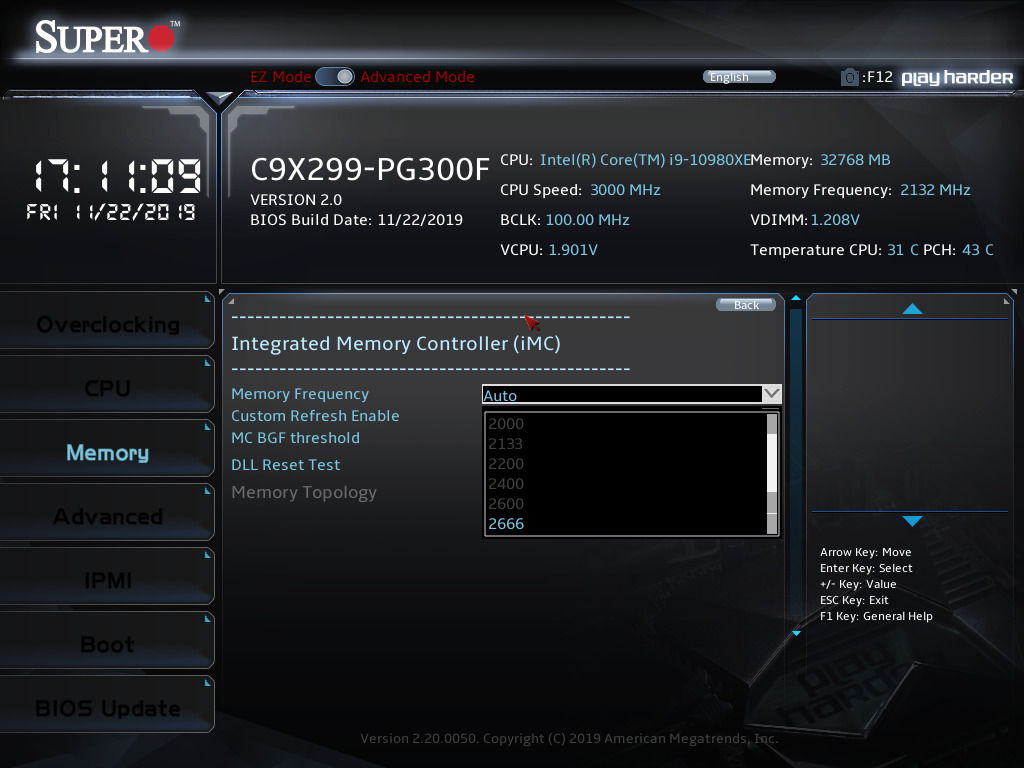Select the Custom Refresh Enable setting
Screen dimensions: 1024x768
315,416
